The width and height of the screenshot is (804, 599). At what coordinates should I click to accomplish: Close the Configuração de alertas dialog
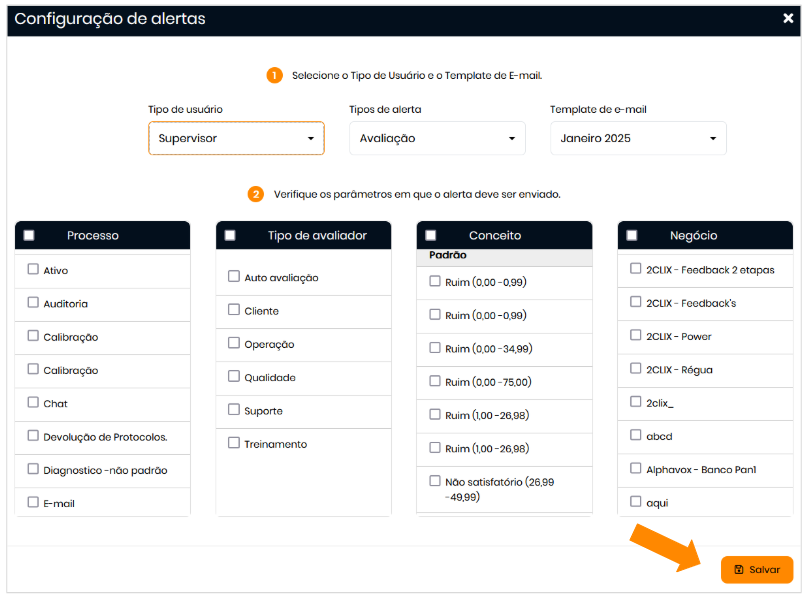click(788, 18)
